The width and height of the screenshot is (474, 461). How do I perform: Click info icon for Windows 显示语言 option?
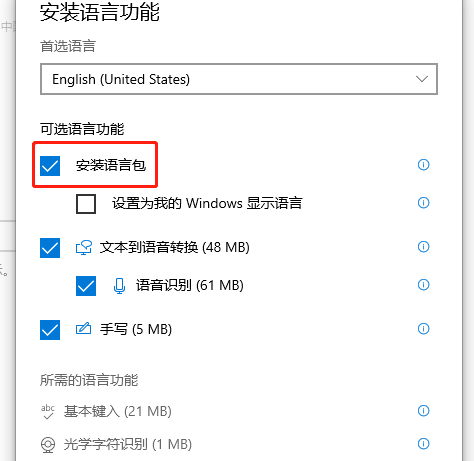(x=424, y=203)
